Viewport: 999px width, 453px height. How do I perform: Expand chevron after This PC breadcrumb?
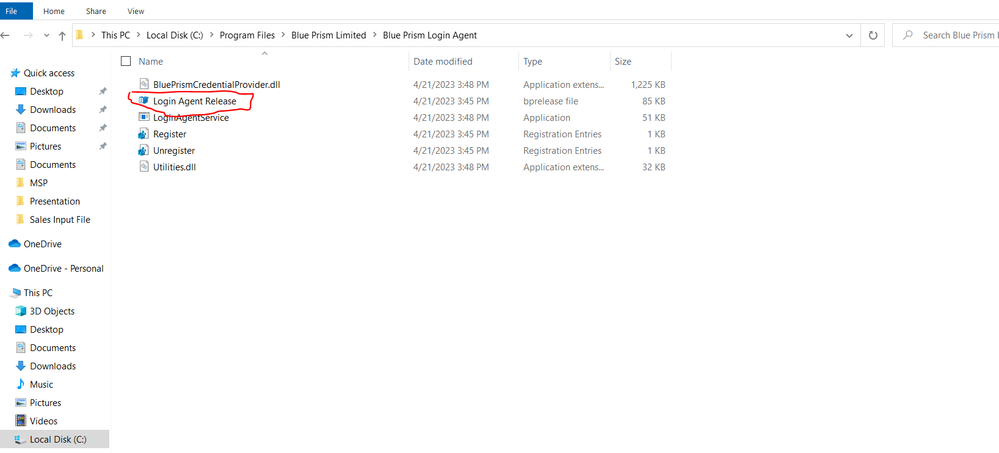point(138,36)
